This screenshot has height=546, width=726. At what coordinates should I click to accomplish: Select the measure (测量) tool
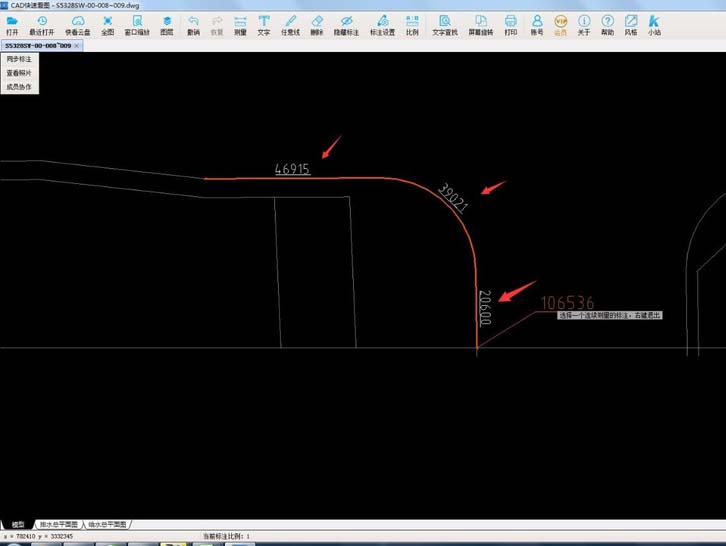pyautogui.click(x=240, y=25)
